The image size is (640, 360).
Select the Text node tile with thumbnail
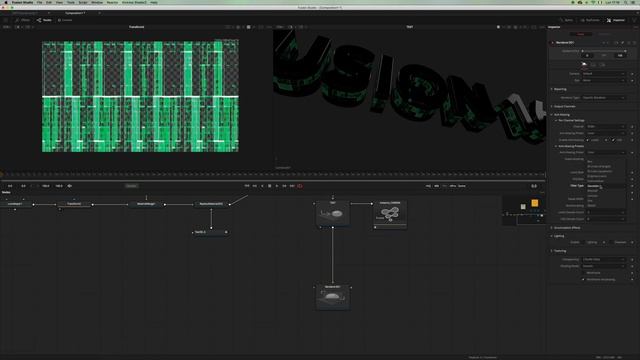(x=333, y=213)
